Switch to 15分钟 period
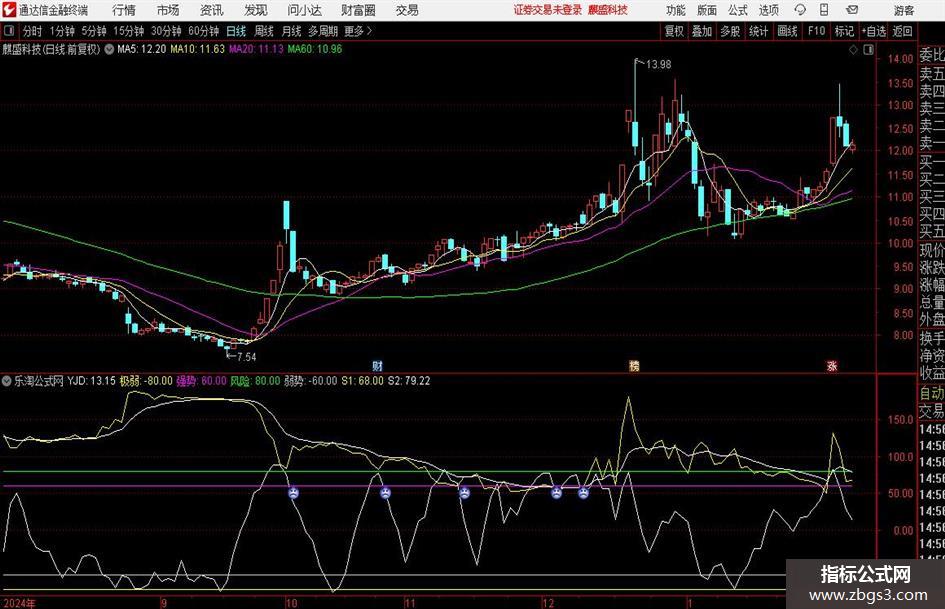Screen dimensions: 945x609 tap(128, 31)
